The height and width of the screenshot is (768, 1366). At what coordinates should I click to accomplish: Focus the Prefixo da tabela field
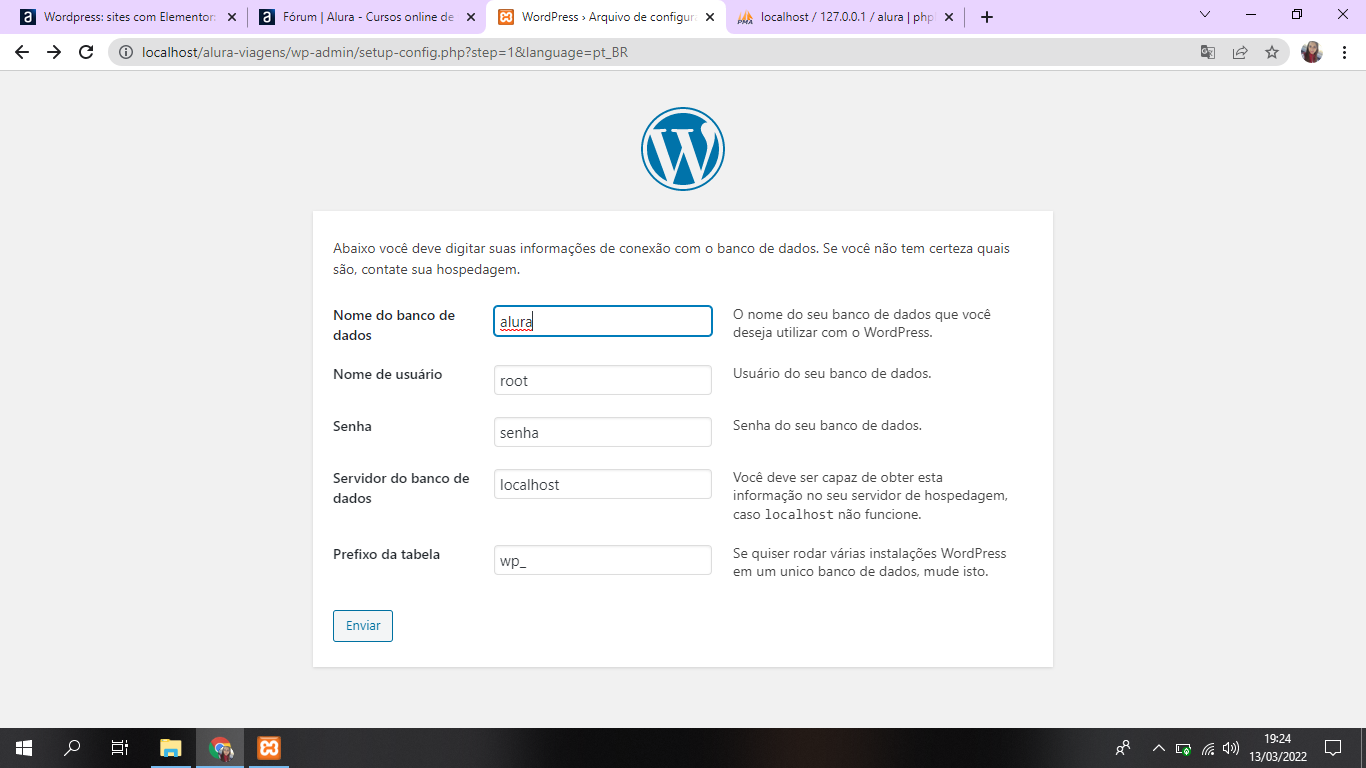point(603,560)
